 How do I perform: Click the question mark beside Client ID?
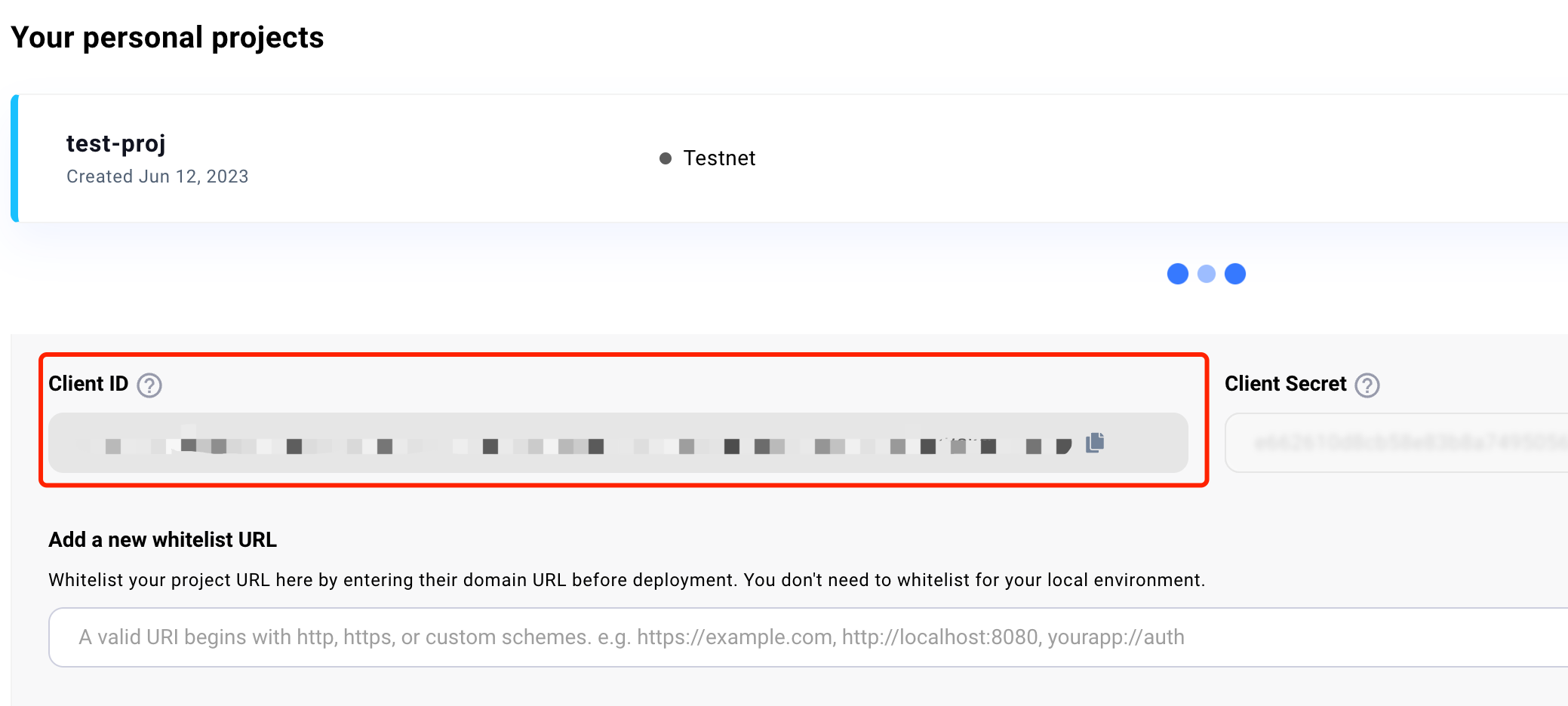[x=149, y=385]
